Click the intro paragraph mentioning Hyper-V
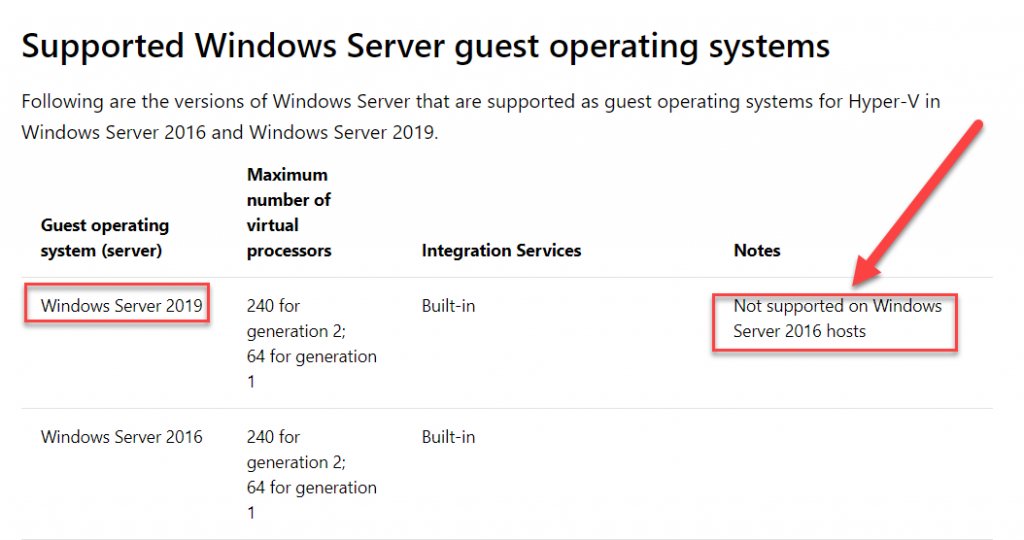 click(x=481, y=117)
